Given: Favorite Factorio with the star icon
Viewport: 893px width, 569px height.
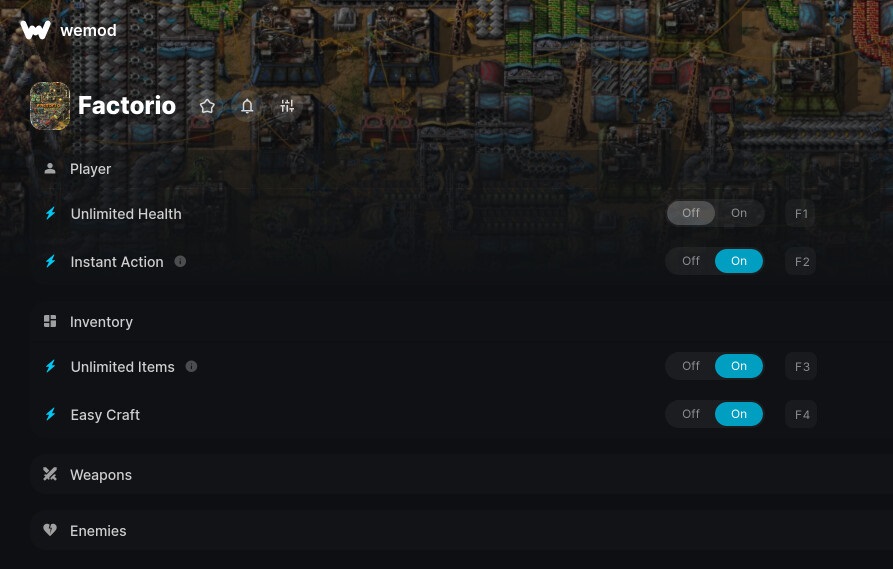Looking at the screenshot, I should [207, 106].
